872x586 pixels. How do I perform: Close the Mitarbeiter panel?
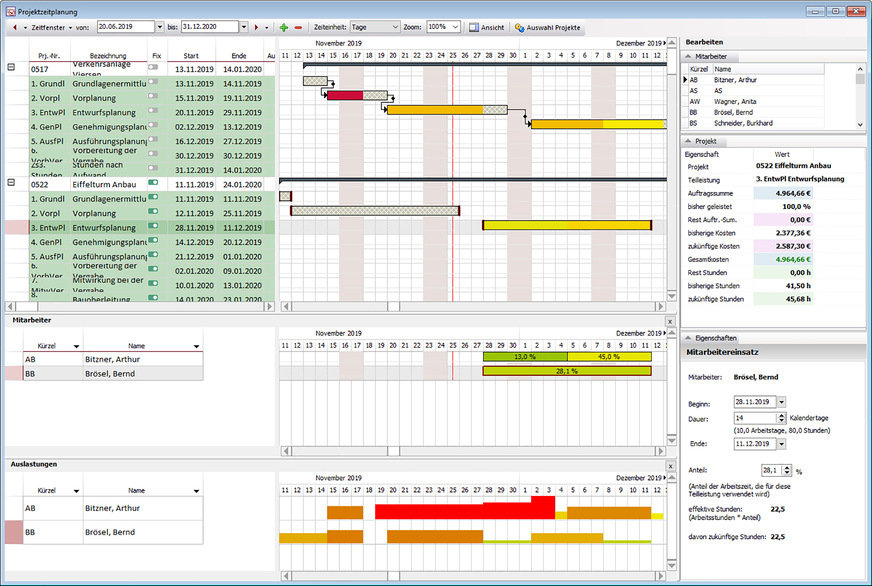[670, 321]
